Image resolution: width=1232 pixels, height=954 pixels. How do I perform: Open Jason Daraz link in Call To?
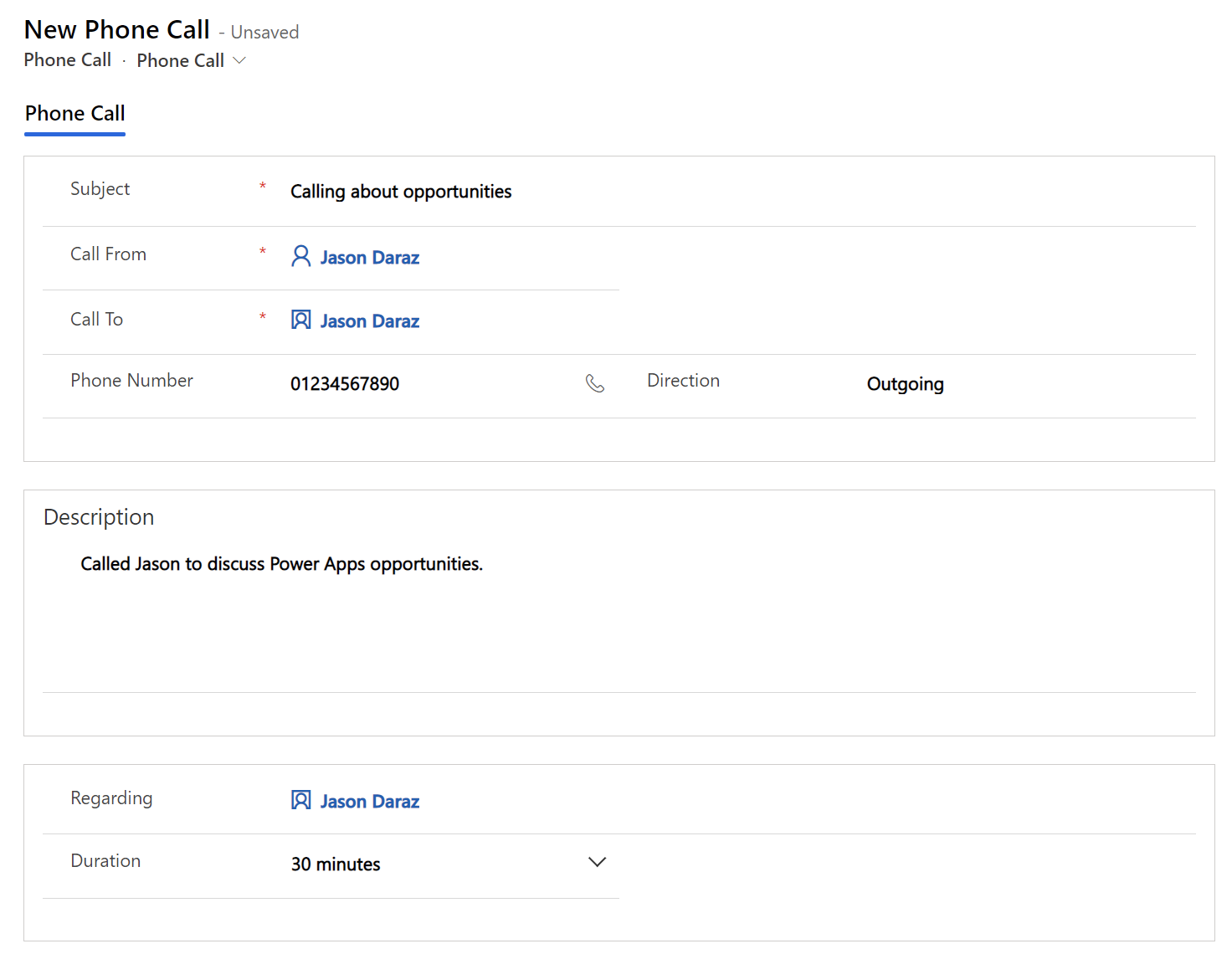(370, 321)
